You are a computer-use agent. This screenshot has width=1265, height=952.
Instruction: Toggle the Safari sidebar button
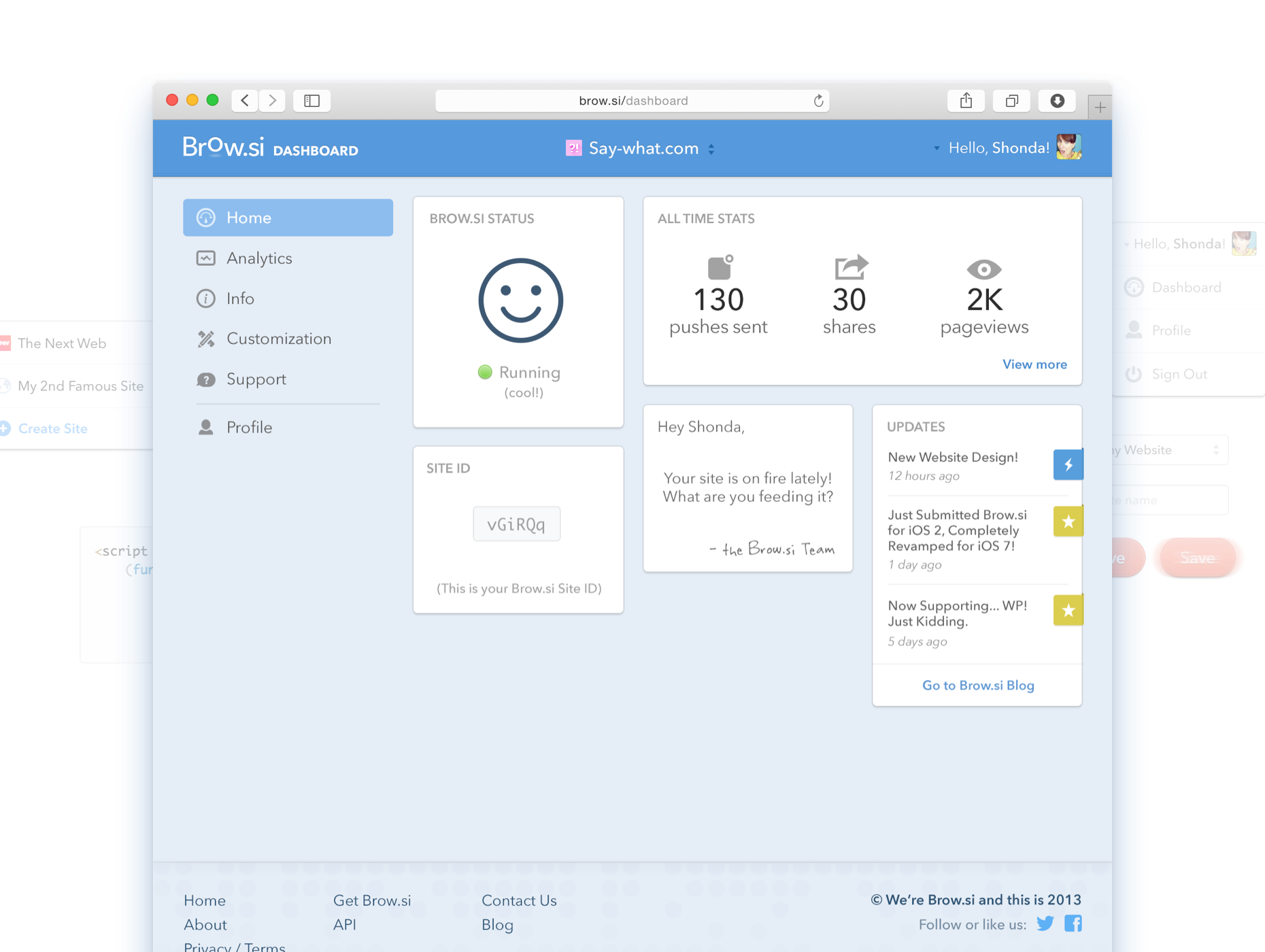pyautogui.click(x=312, y=101)
